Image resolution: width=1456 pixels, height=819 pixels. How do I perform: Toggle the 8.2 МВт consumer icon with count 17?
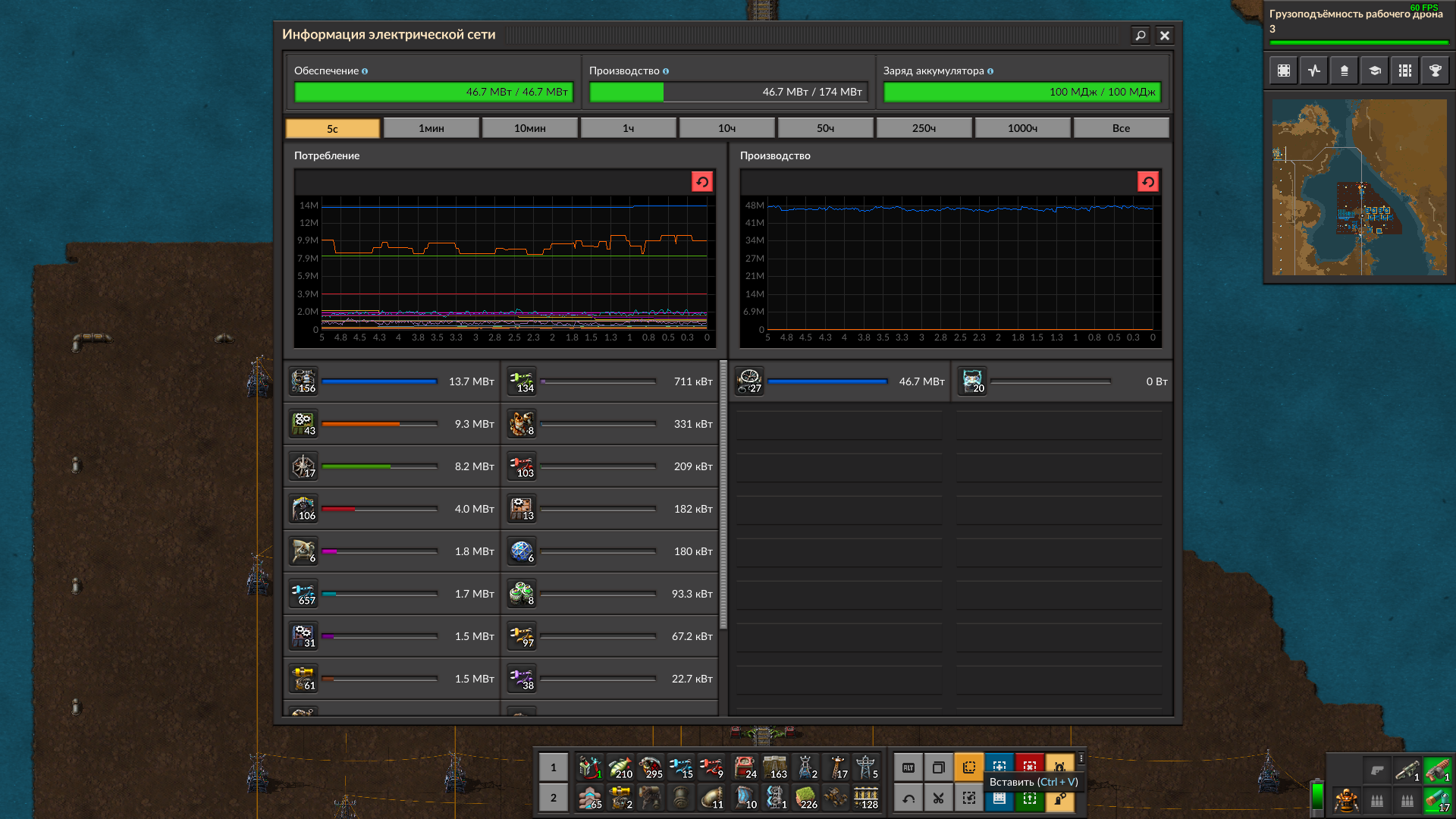(303, 466)
